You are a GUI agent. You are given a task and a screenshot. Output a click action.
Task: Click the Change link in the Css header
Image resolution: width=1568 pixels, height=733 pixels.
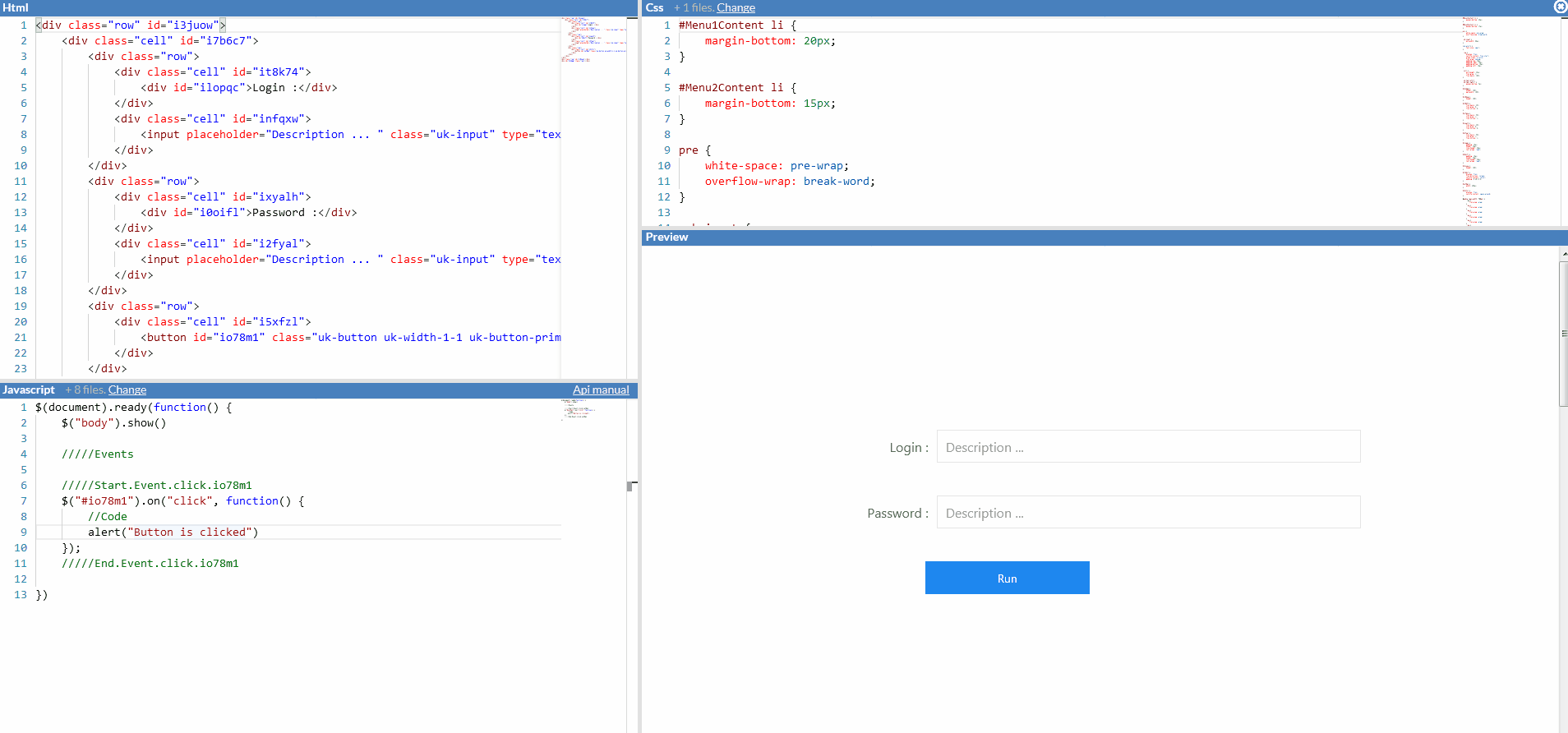click(x=736, y=7)
